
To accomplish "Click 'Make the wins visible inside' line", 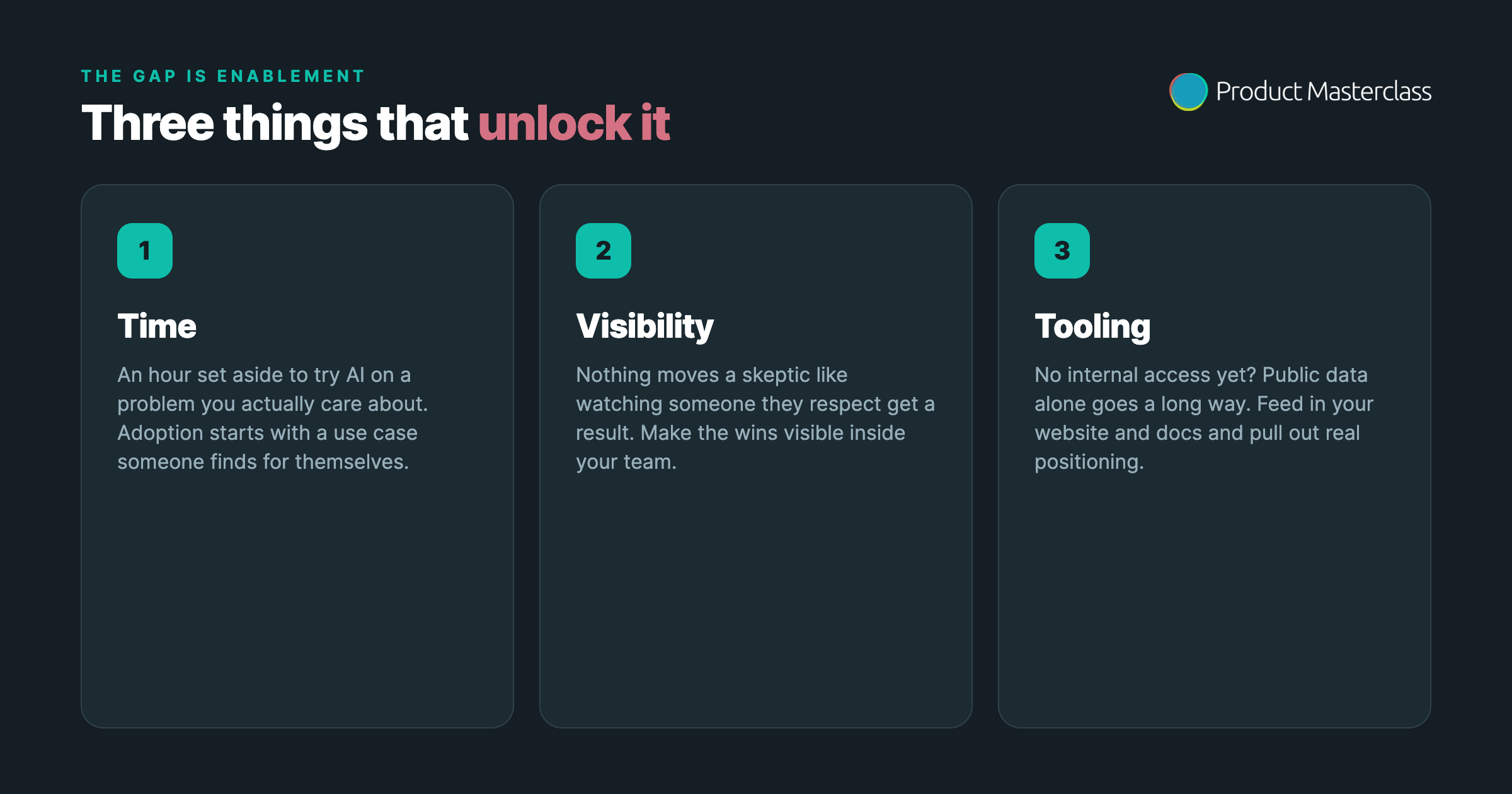I will 773,433.
